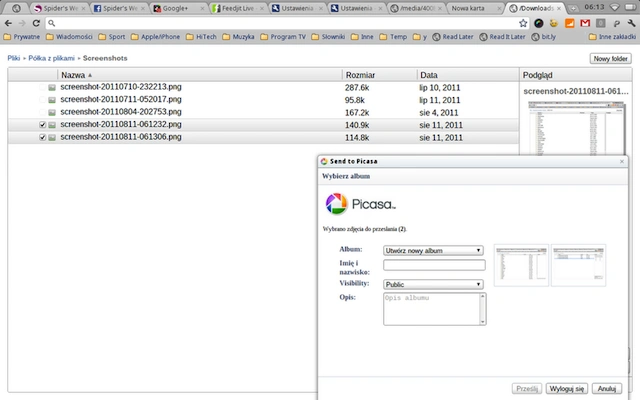Switch to the Nowa karta tab

pos(475,8)
